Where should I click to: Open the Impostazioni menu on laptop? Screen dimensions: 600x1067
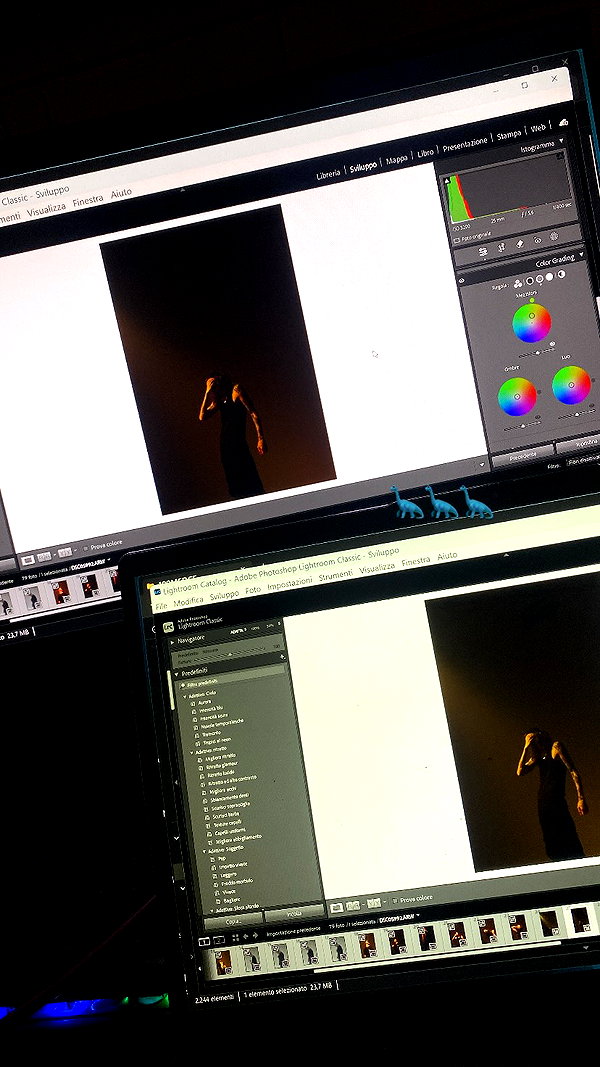coord(290,583)
